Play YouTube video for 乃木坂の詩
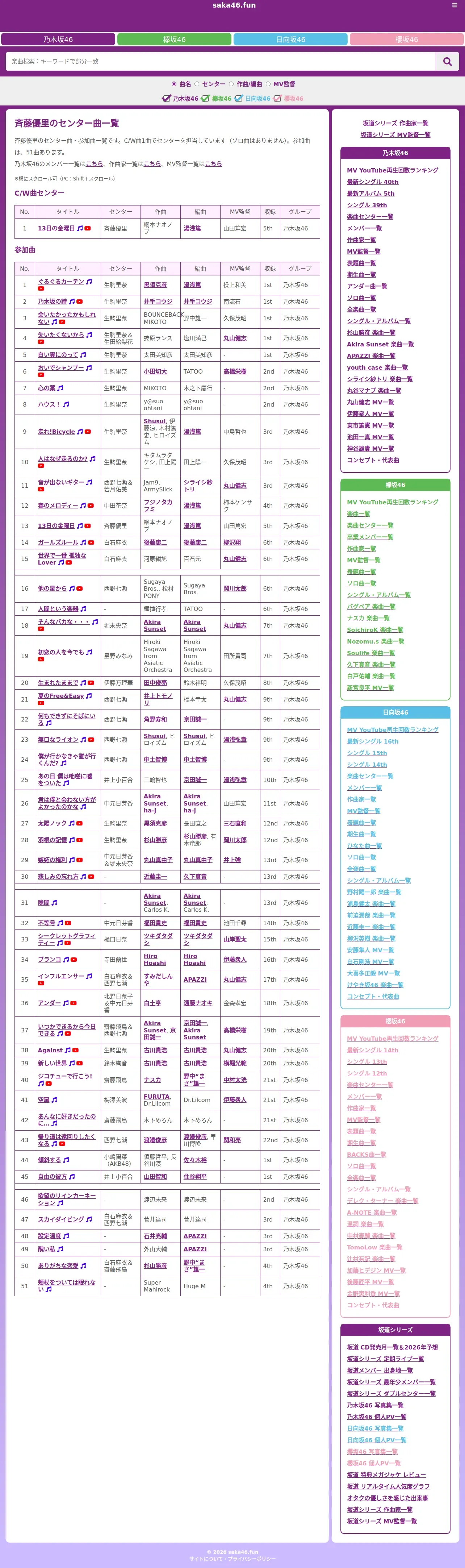The image size is (465, 1568). (x=80, y=301)
